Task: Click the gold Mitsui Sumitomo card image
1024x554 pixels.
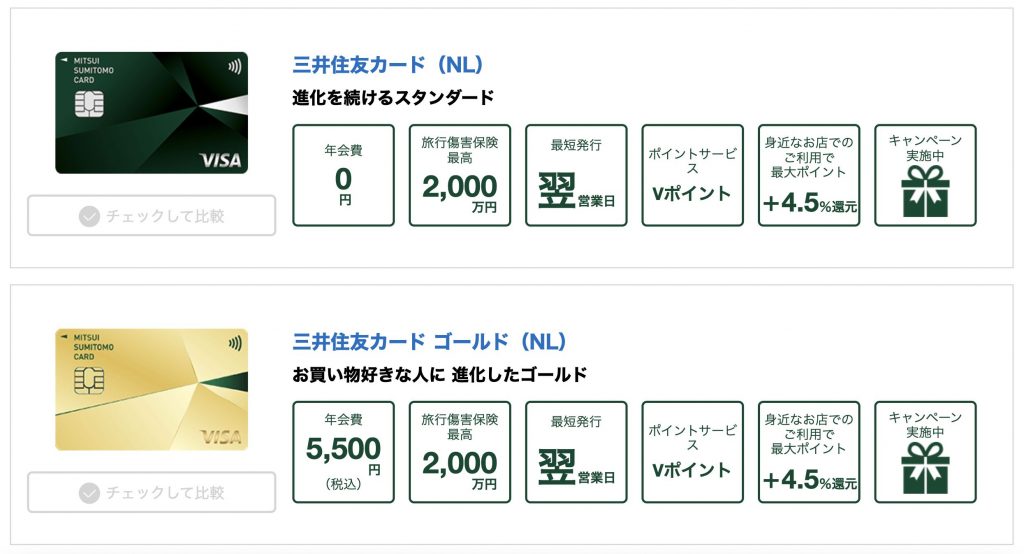Action: [x=151, y=390]
